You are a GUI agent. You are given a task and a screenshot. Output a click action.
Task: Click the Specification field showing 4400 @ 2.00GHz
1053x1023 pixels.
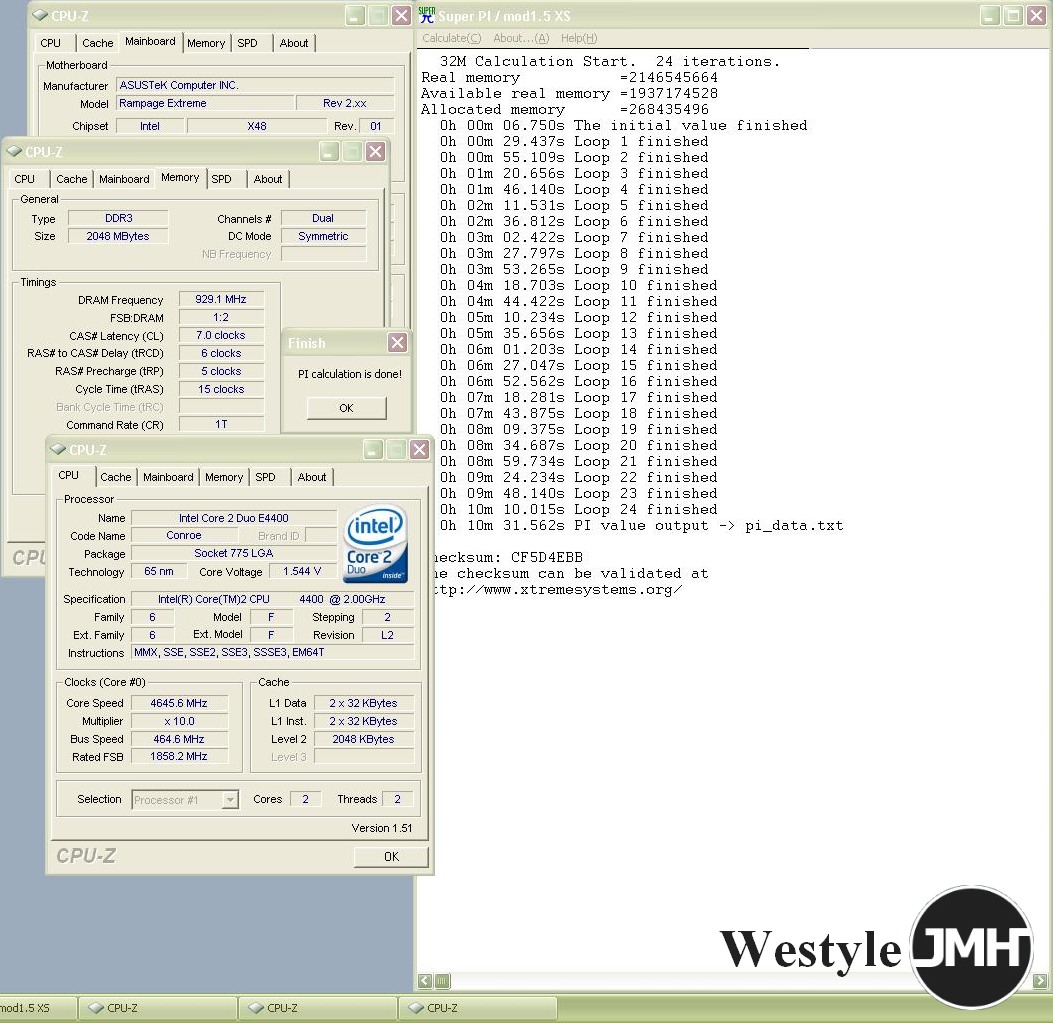[x=273, y=598]
